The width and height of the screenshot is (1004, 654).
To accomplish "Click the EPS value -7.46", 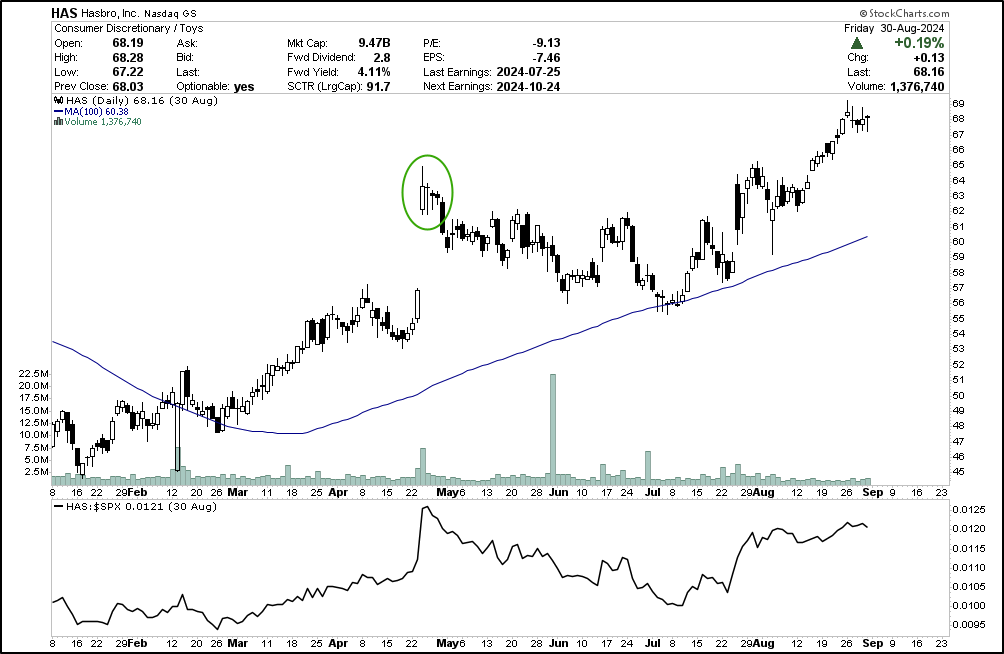I will (546, 58).
